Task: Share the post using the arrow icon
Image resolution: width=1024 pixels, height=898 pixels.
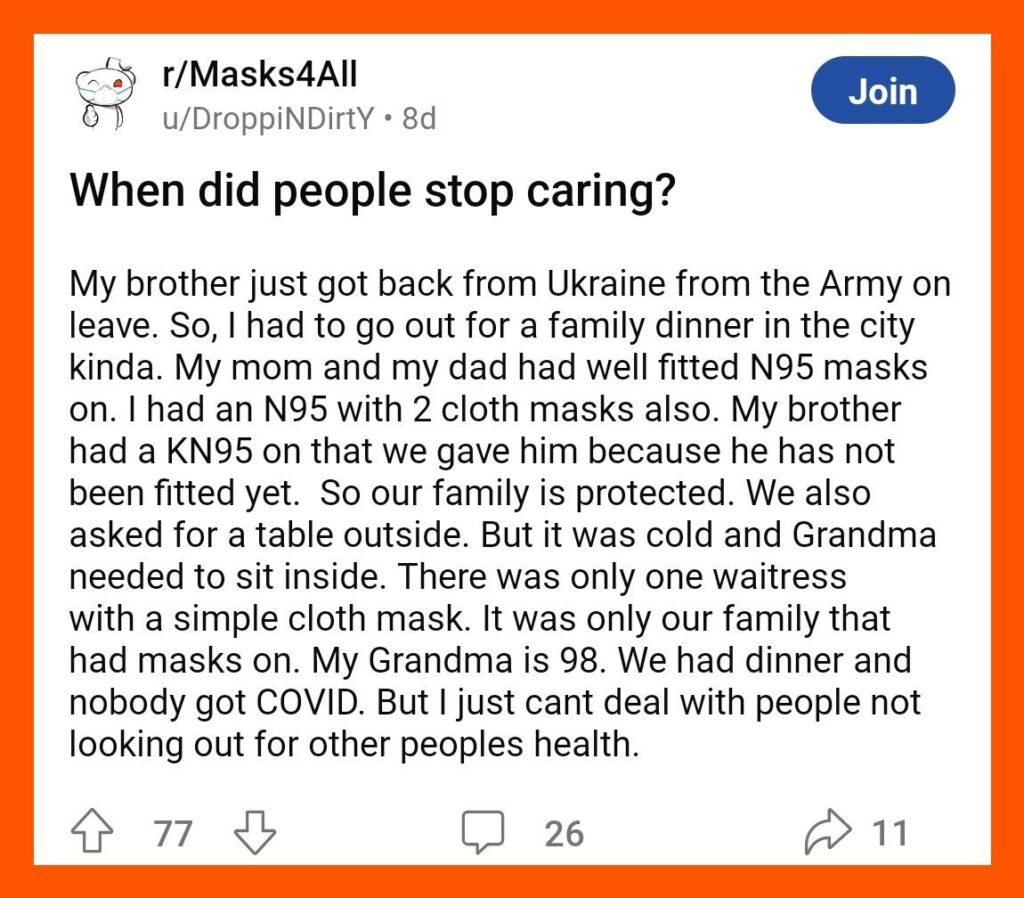Action: (x=828, y=831)
